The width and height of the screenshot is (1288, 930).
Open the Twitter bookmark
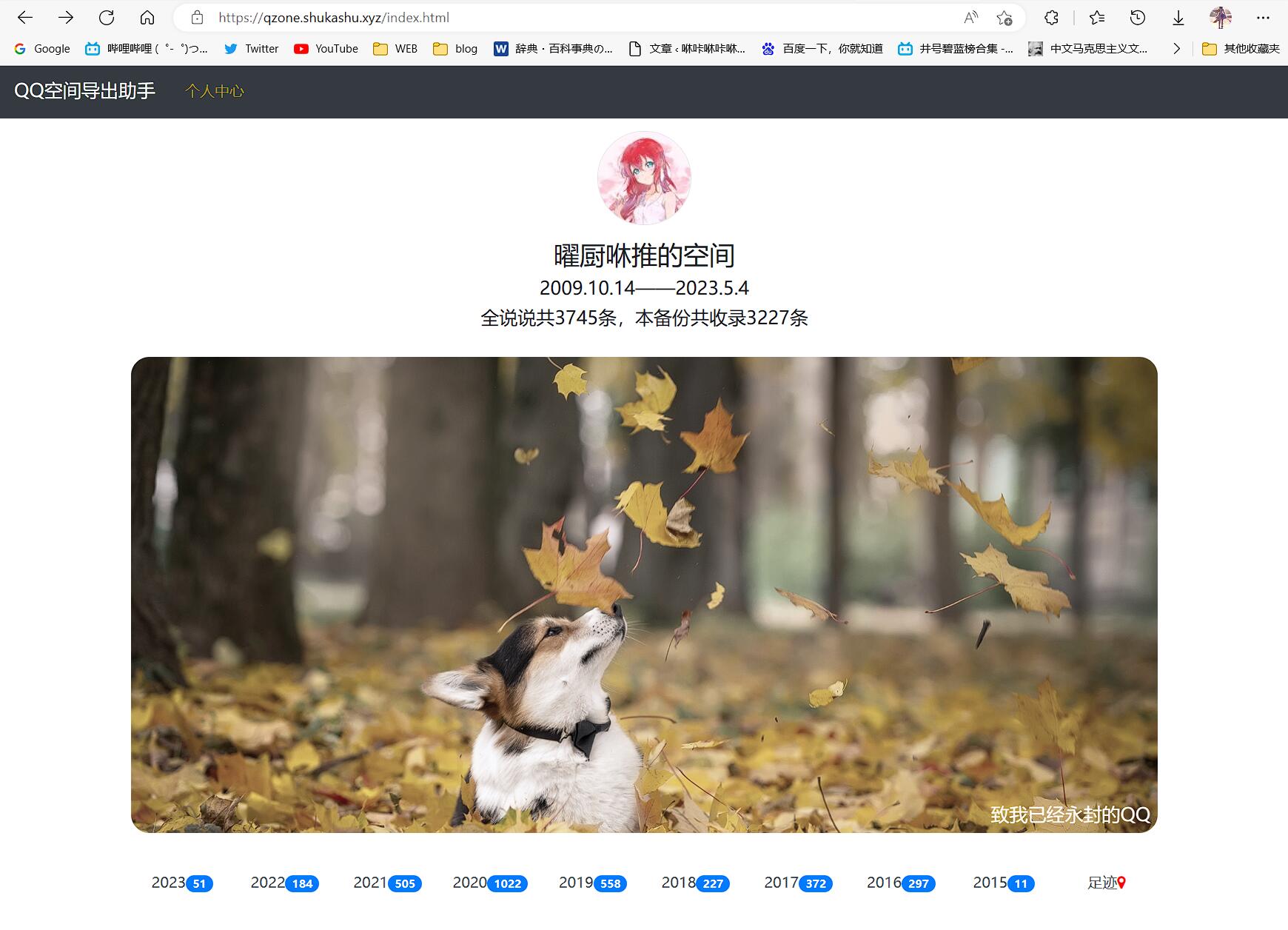pos(251,48)
